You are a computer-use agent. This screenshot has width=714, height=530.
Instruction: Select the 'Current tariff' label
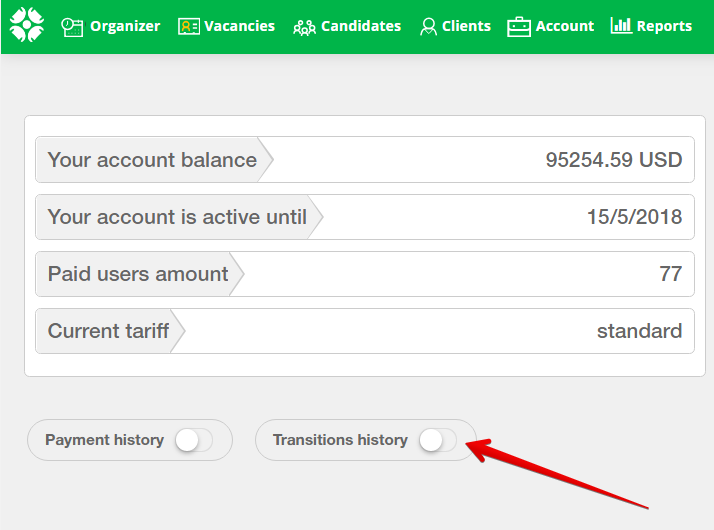[x=108, y=331]
